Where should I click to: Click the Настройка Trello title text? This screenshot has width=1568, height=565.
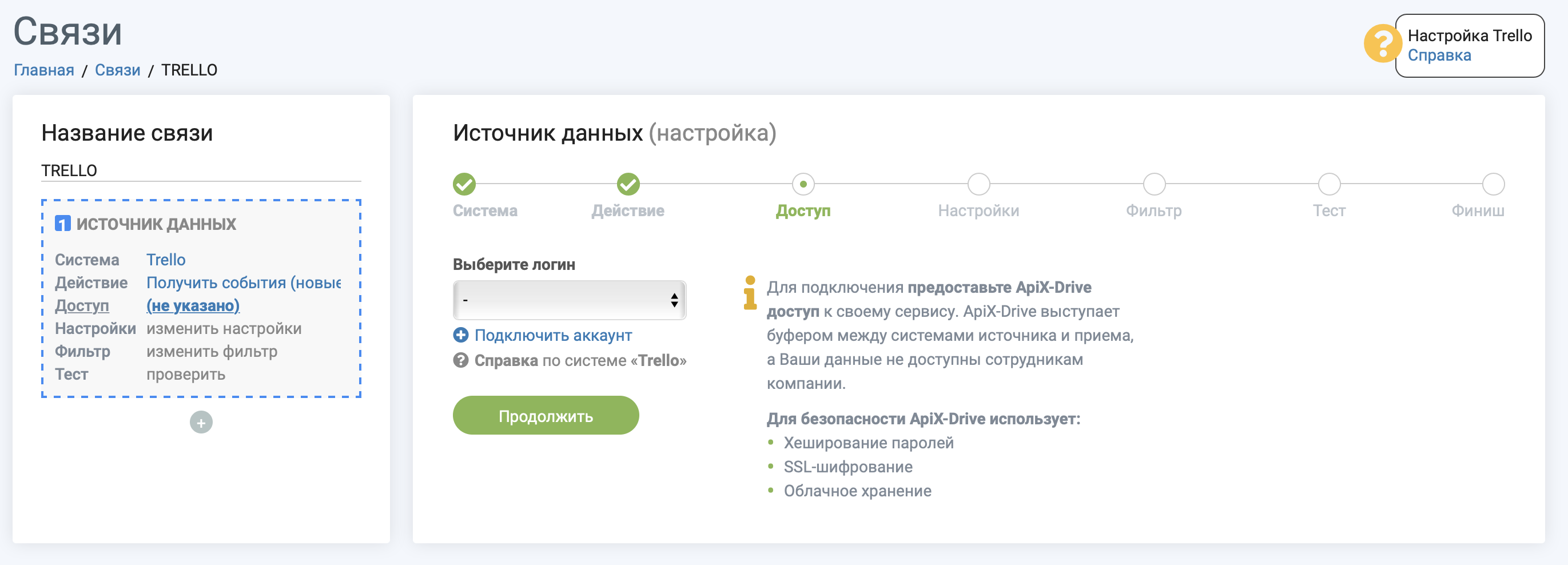tap(1470, 35)
